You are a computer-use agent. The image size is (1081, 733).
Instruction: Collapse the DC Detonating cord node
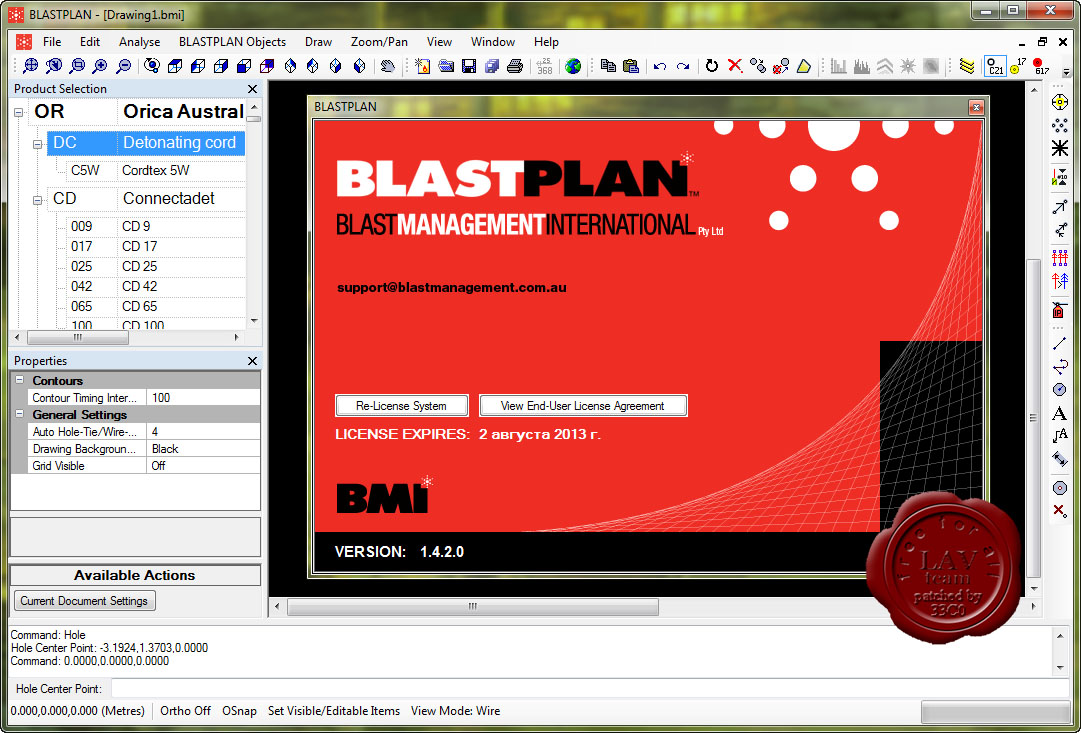tap(37, 144)
